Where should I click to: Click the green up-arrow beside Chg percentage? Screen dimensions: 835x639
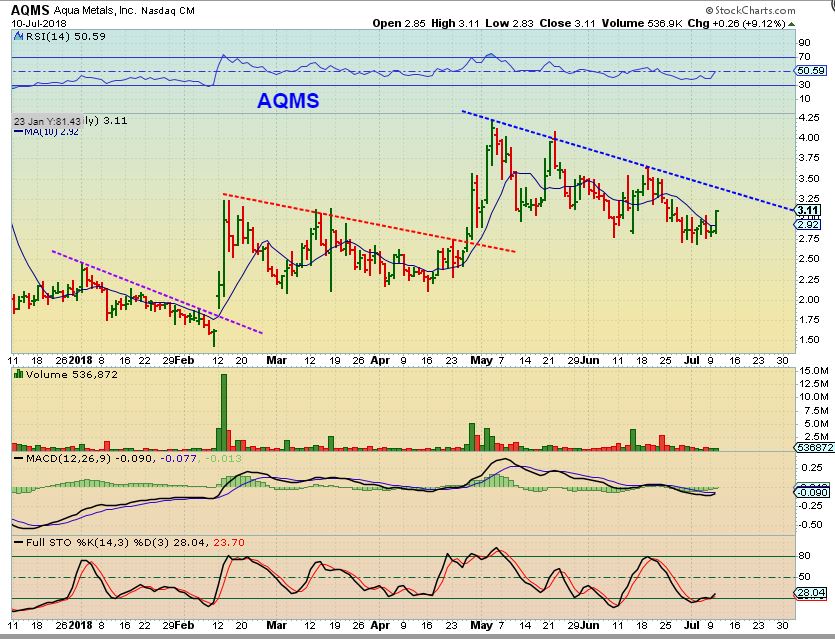point(792,24)
